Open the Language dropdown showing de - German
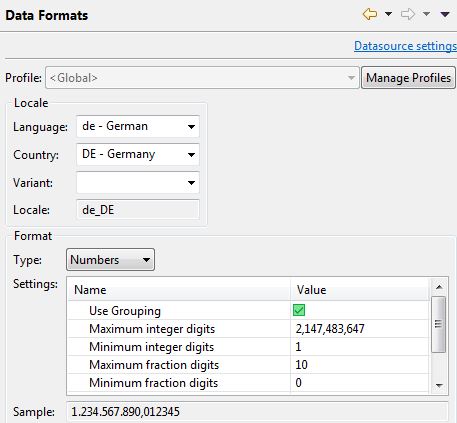Viewport: 457px width, 423px height. click(138, 126)
